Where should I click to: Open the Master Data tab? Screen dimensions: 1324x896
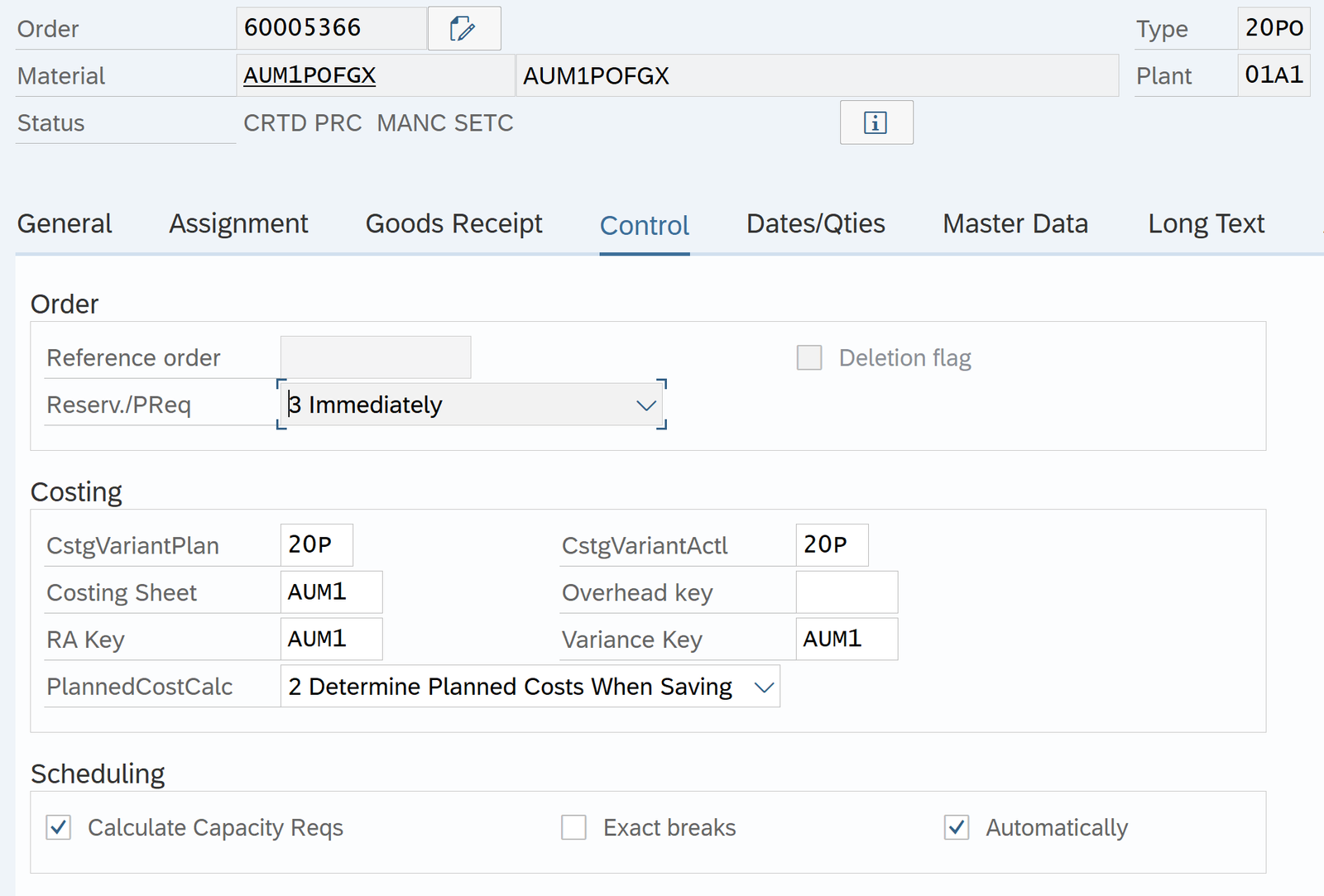click(x=1015, y=223)
